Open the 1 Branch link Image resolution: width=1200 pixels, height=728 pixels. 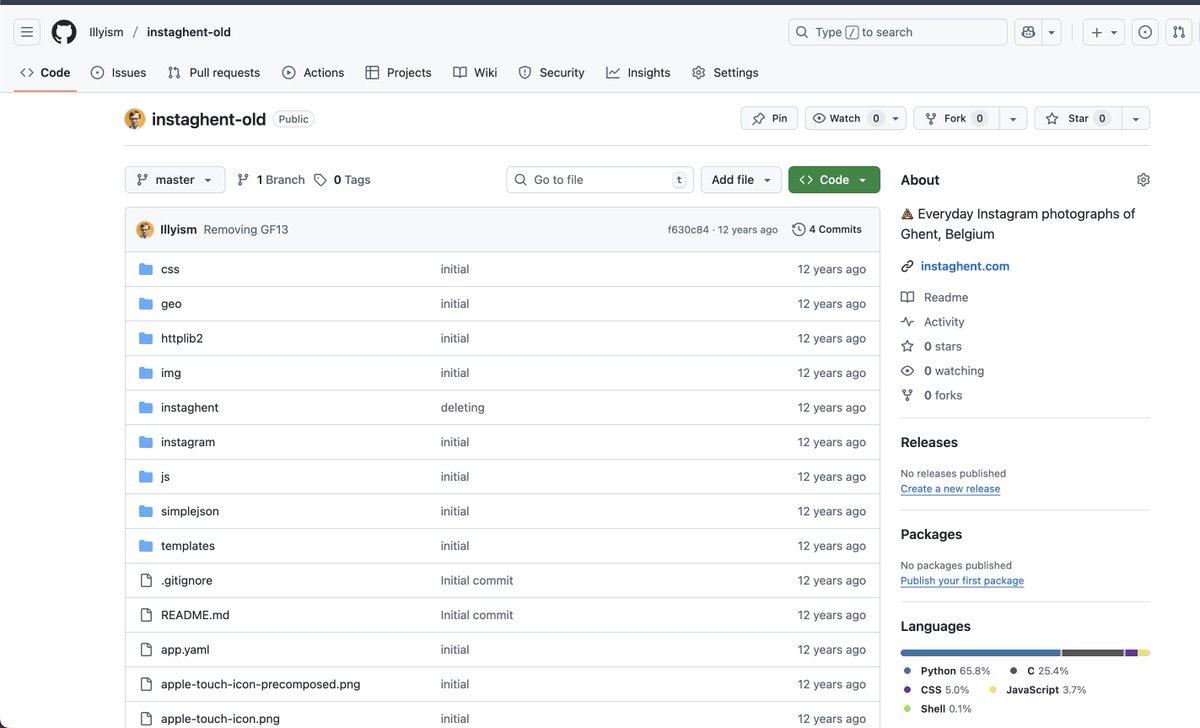[271, 180]
